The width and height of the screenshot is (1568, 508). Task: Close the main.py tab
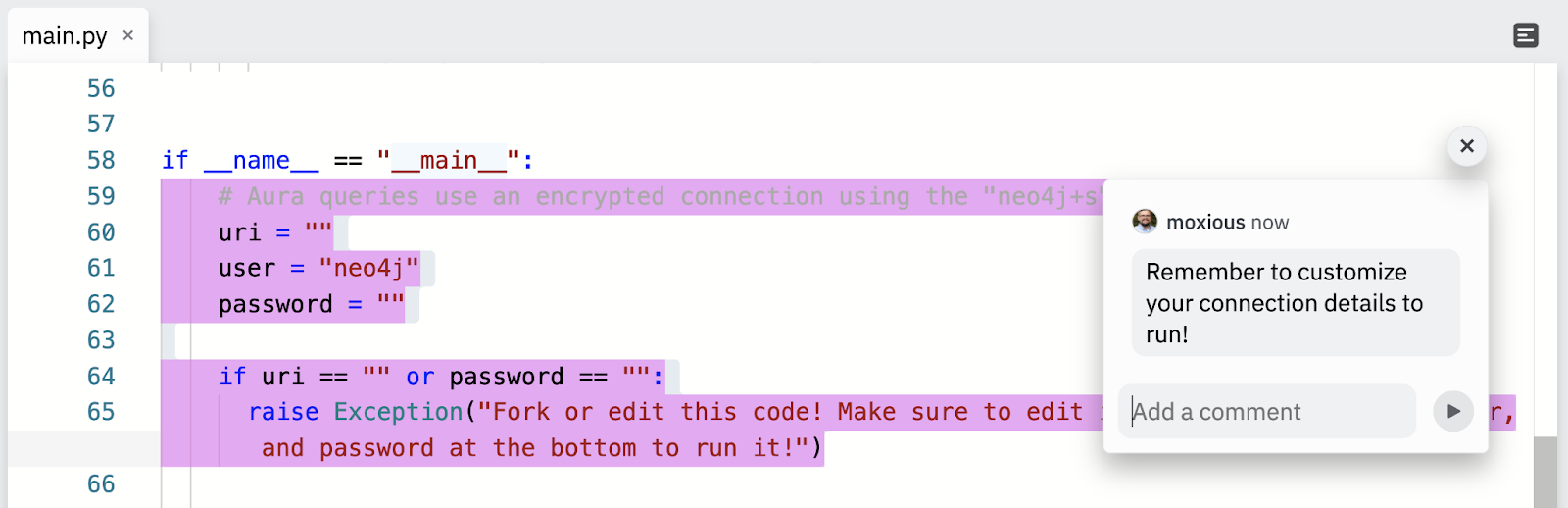click(x=127, y=35)
